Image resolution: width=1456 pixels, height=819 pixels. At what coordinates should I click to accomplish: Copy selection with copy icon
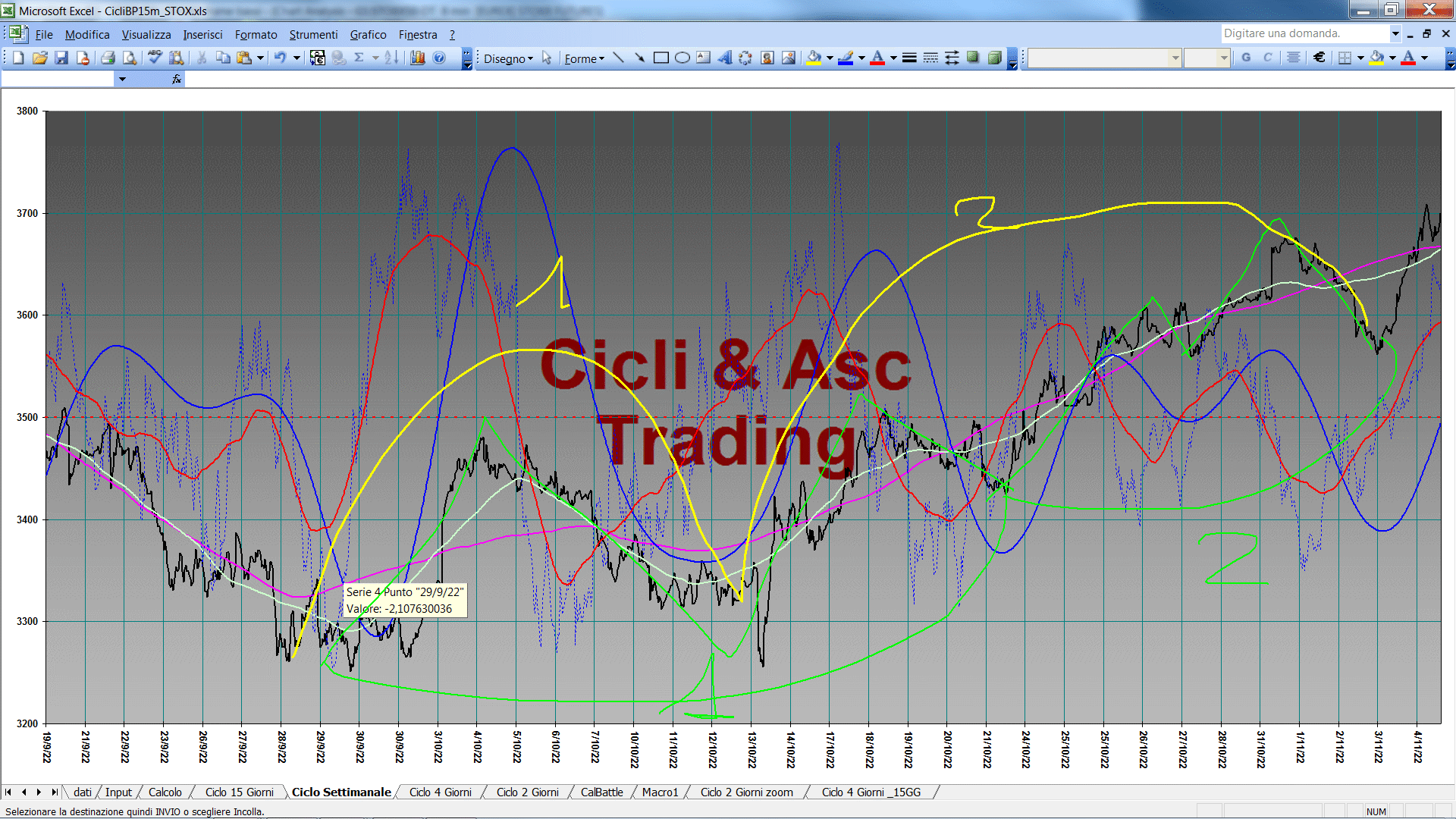coord(223,58)
